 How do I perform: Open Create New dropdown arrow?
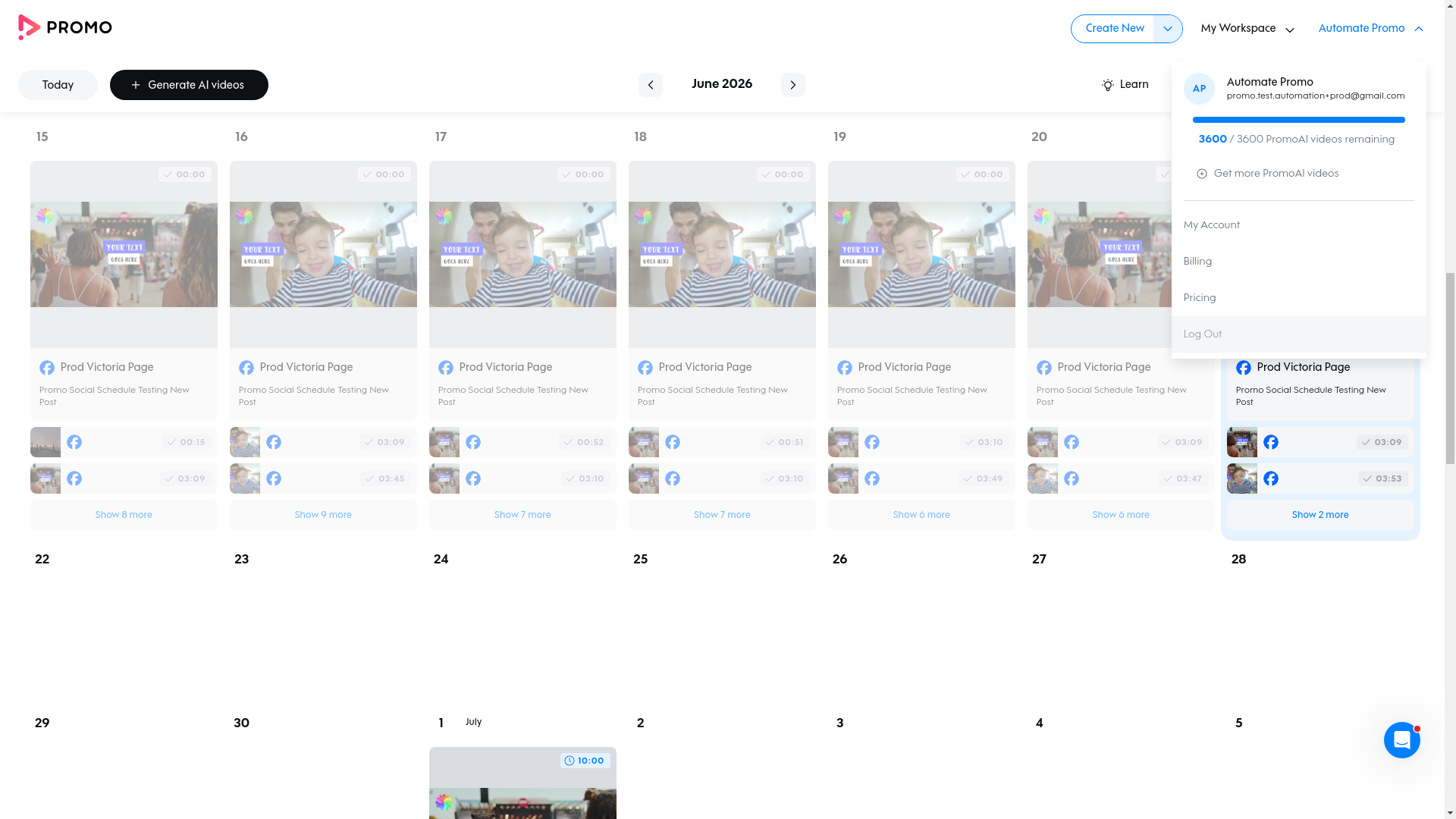(1168, 29)
